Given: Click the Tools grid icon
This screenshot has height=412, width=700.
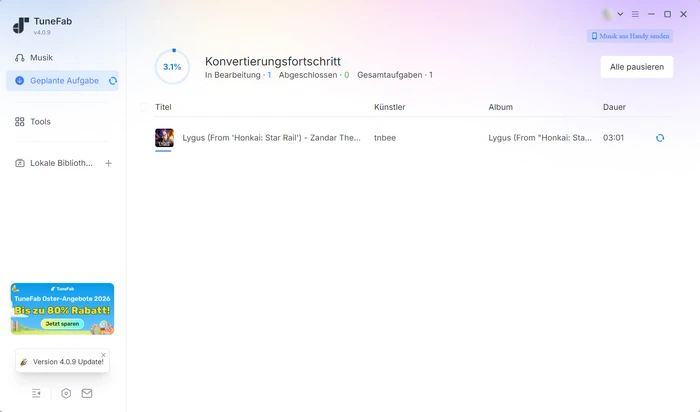Looking at the screenshot, I should pos(20,121).
